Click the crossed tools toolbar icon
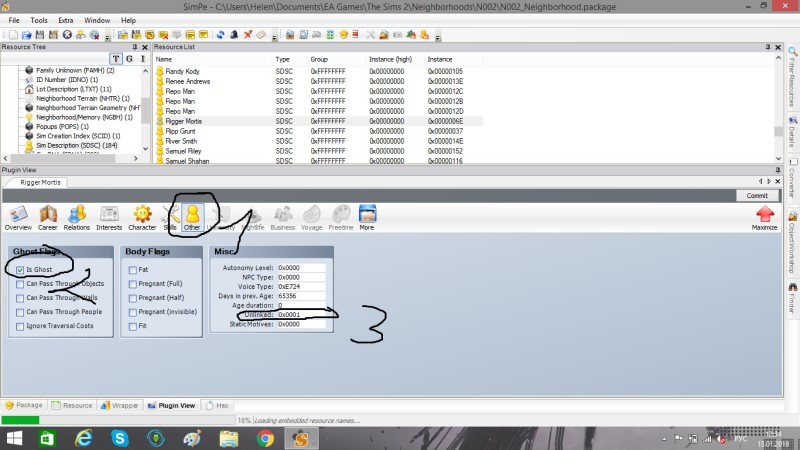The width and height of the screenshot is (800, 450). click(x=370, y=35)
